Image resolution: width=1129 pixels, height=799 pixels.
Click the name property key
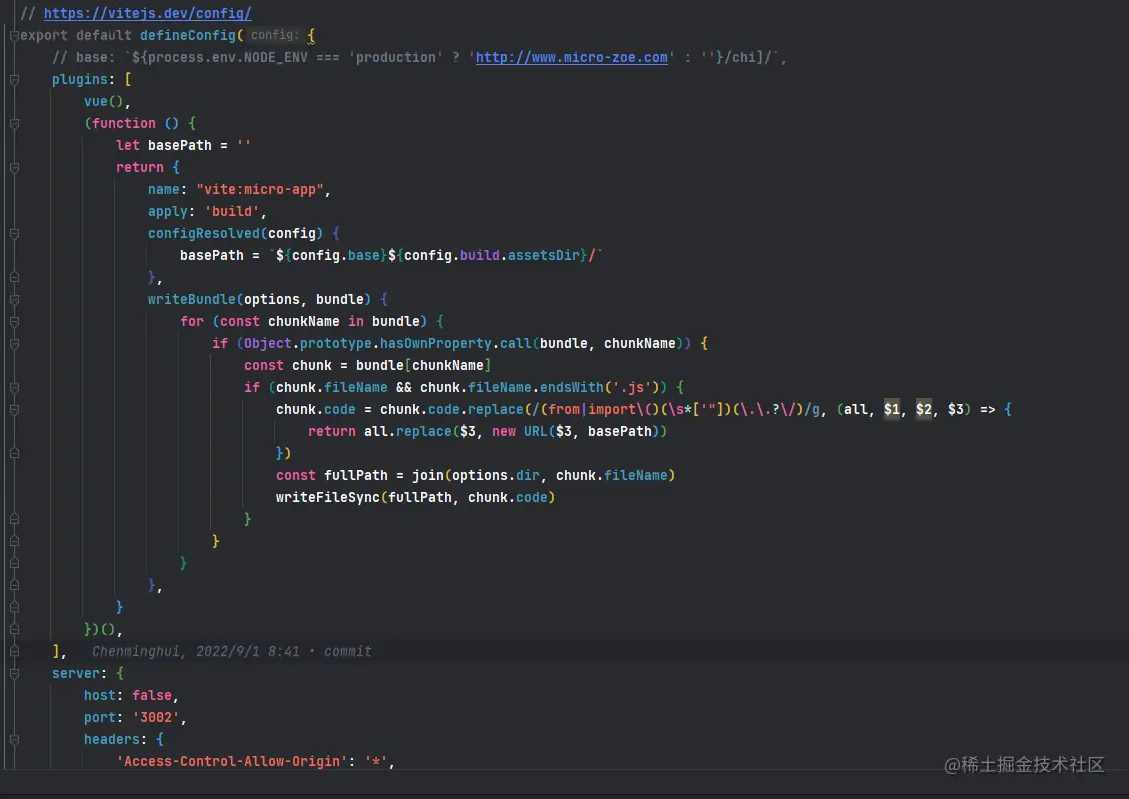tap(163, 189)
